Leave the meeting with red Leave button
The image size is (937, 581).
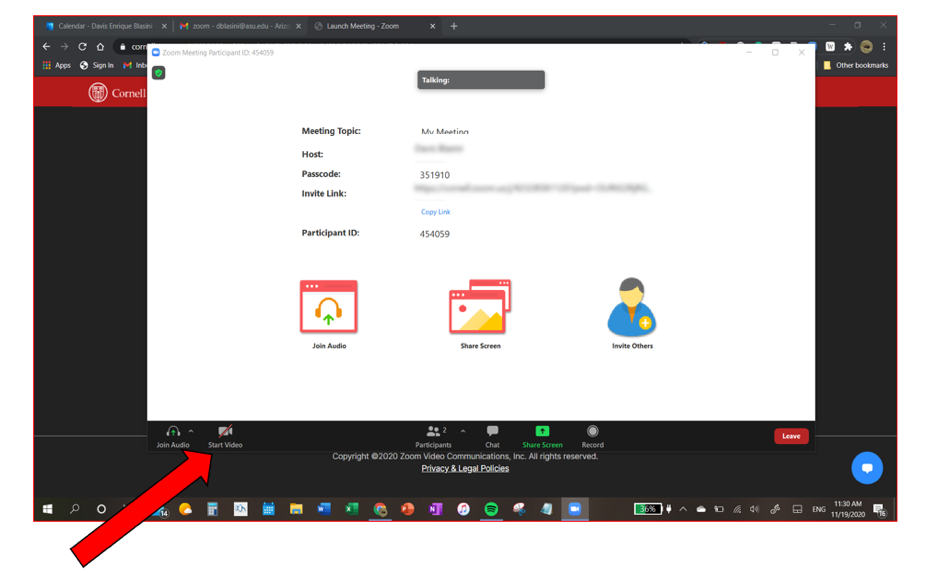pyautogui.click(x=791, y=436)
